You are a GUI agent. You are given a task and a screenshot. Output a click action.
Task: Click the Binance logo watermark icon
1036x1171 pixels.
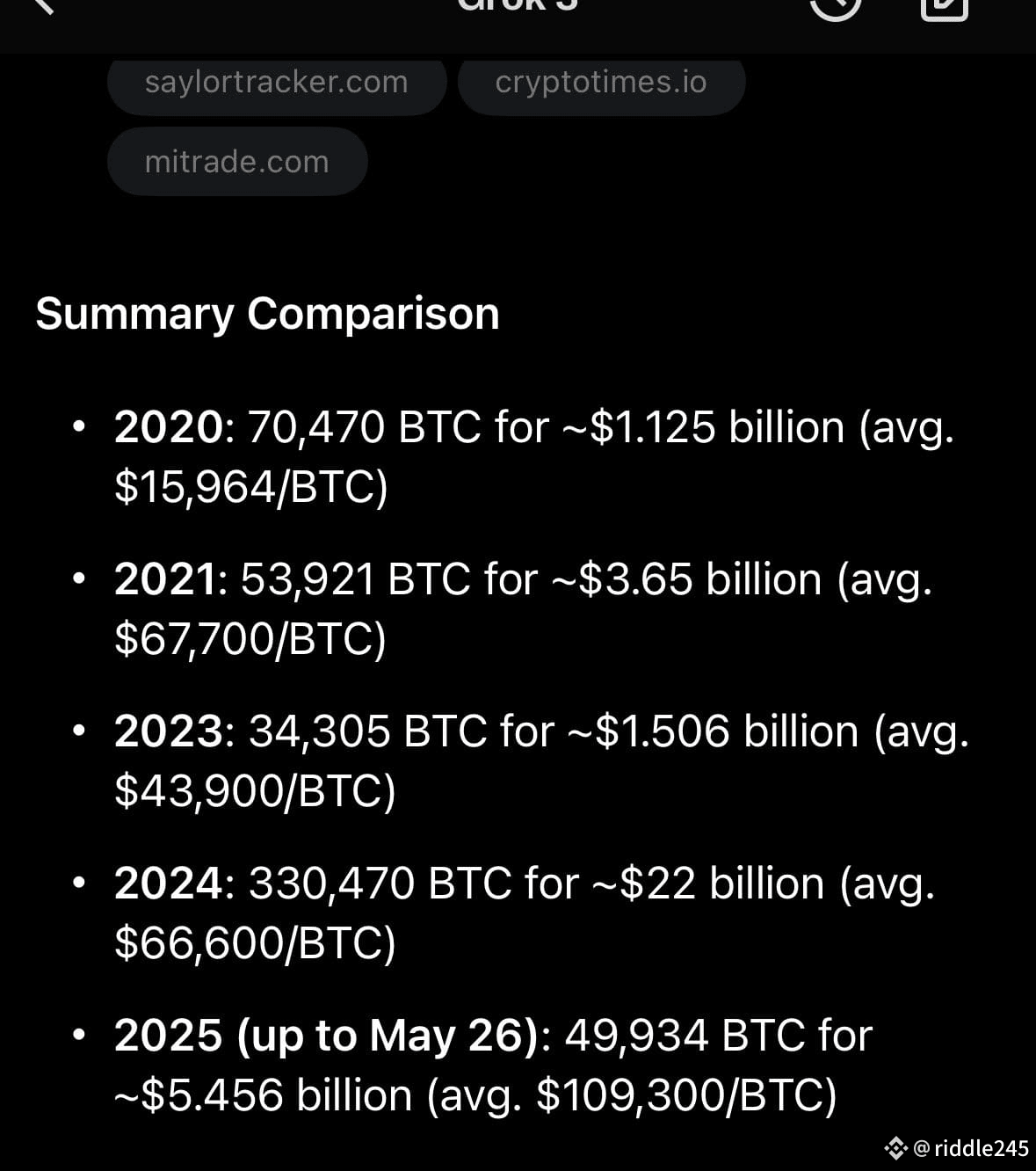(x=896, y=1147)
